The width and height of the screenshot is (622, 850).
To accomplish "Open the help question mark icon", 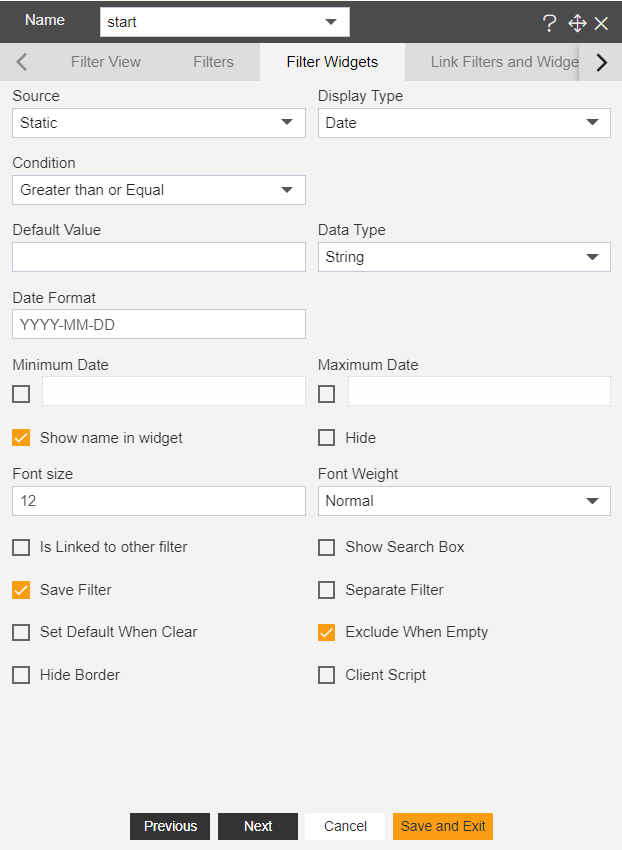I will pos(549,23).
